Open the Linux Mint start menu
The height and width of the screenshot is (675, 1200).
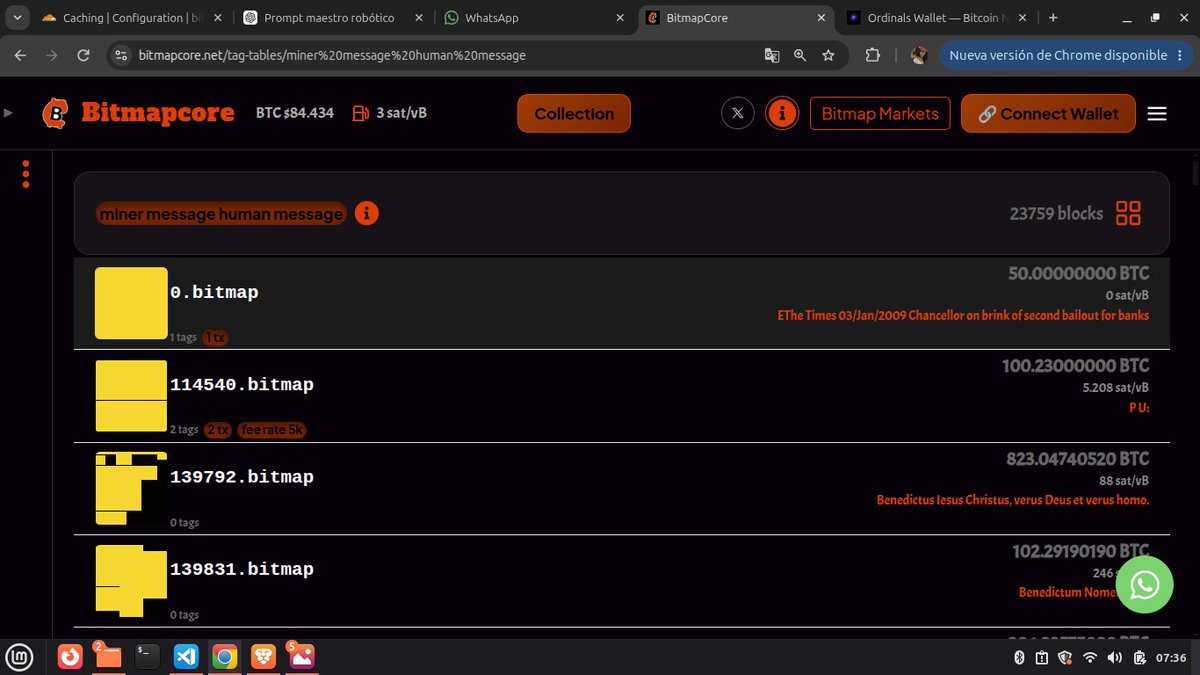pos(20,657)
